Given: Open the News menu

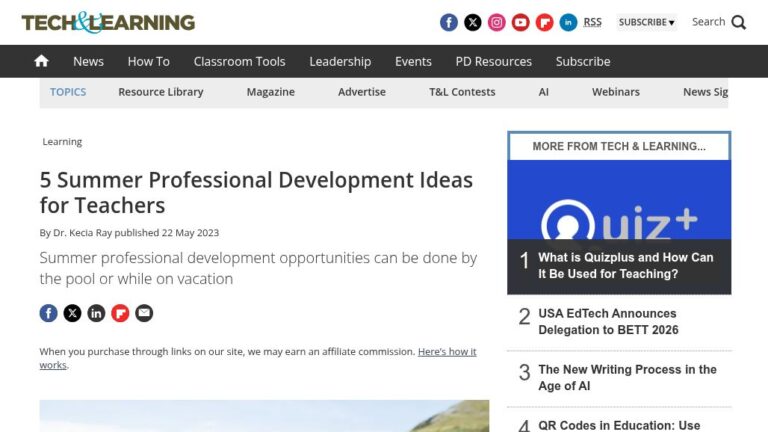Looking at the screenshot, I should 88,61.
